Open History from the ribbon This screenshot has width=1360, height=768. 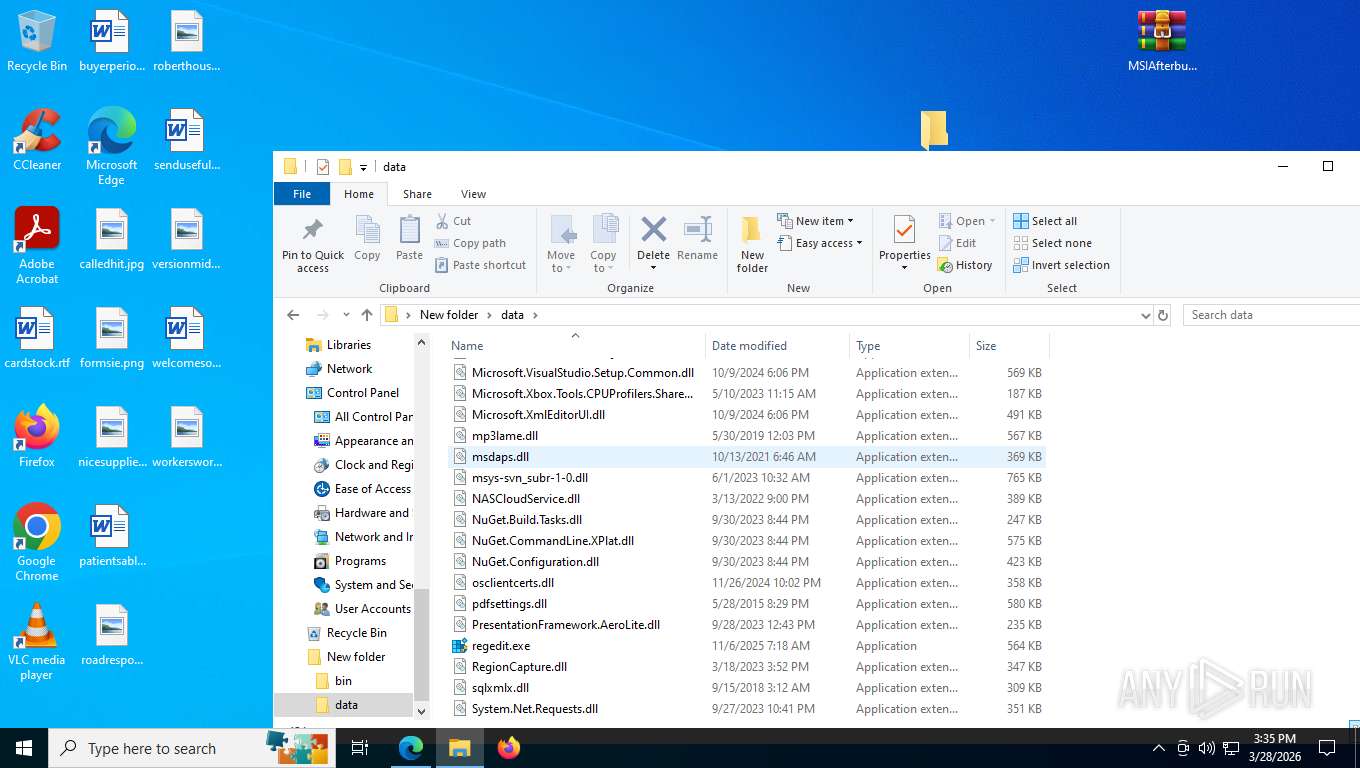(x=965, y=265)
